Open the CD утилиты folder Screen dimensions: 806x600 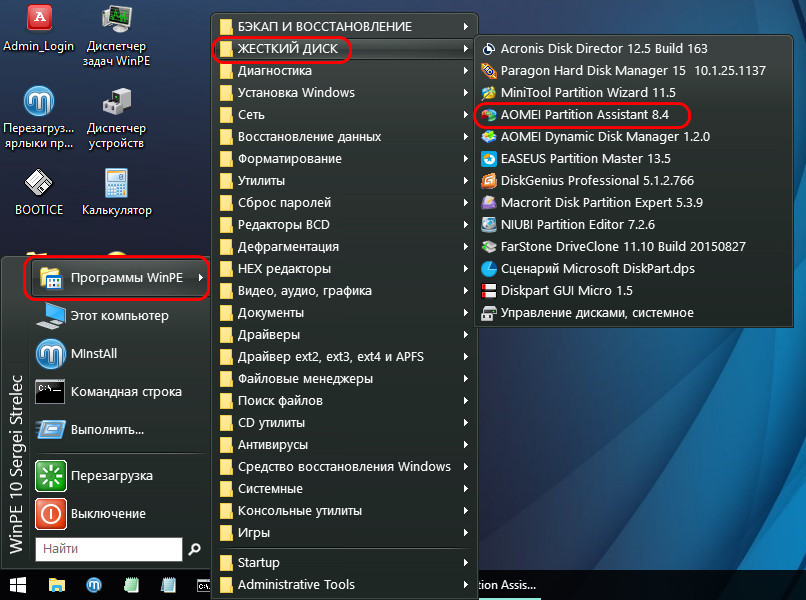tap(344, 423)
